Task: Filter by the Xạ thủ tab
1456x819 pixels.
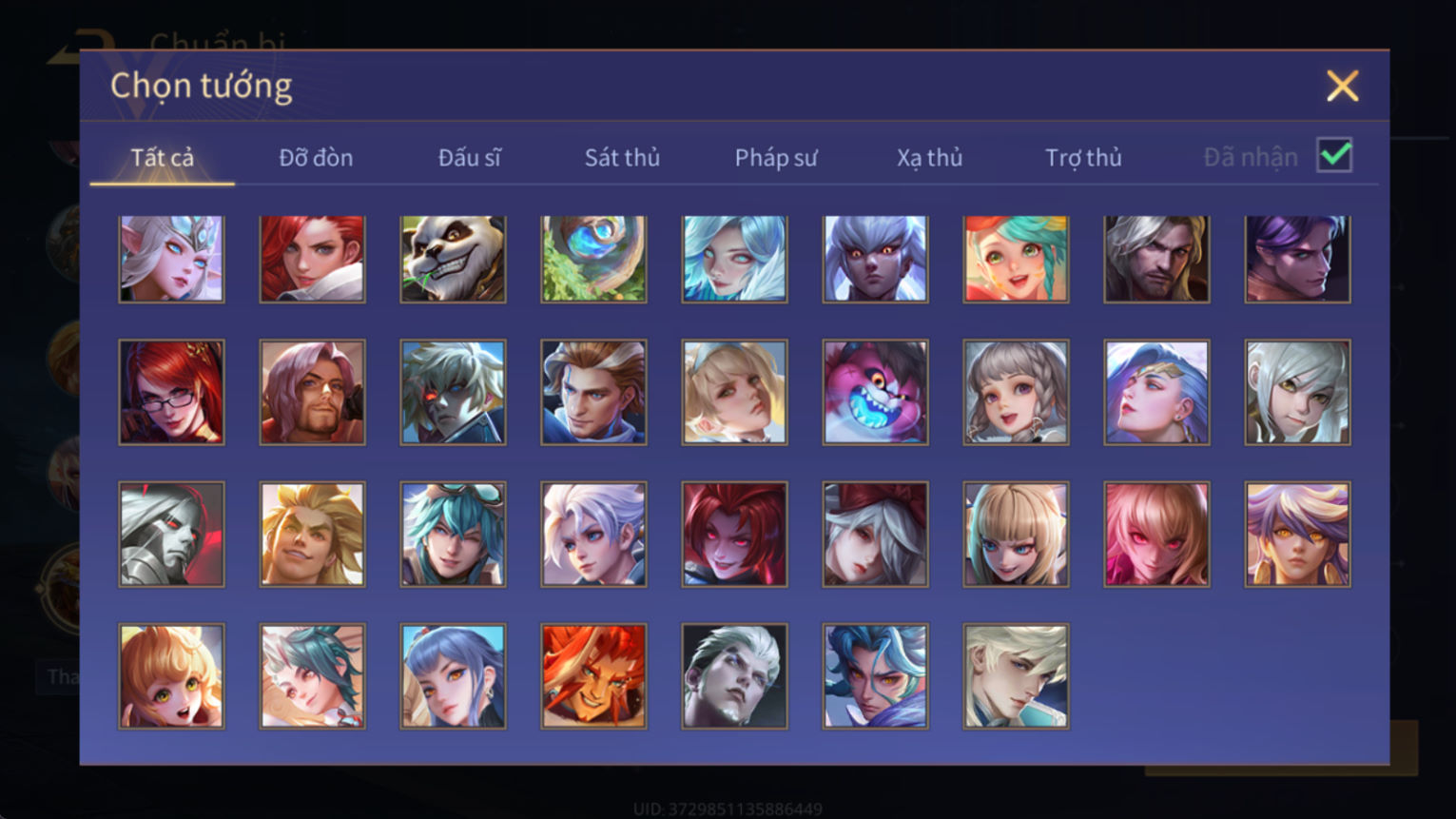Action: tap(929, 158)
